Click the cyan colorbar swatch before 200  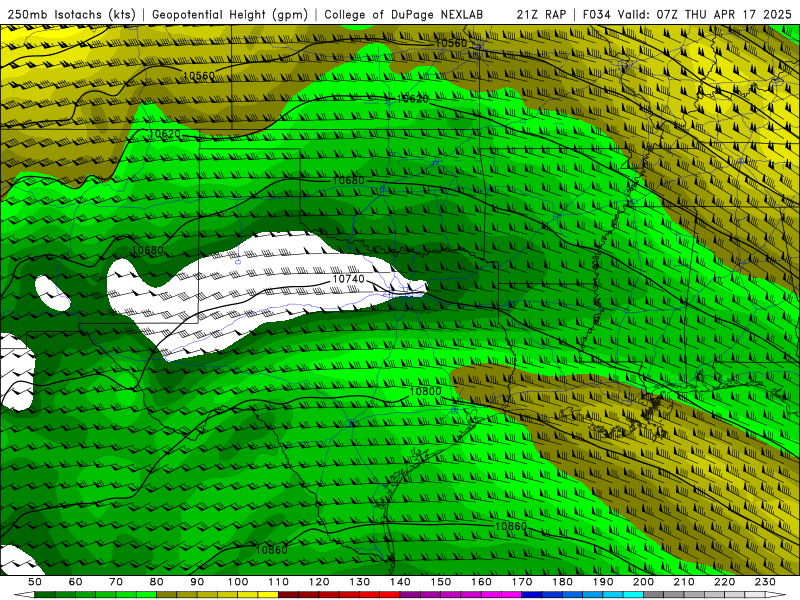point(633,594)
